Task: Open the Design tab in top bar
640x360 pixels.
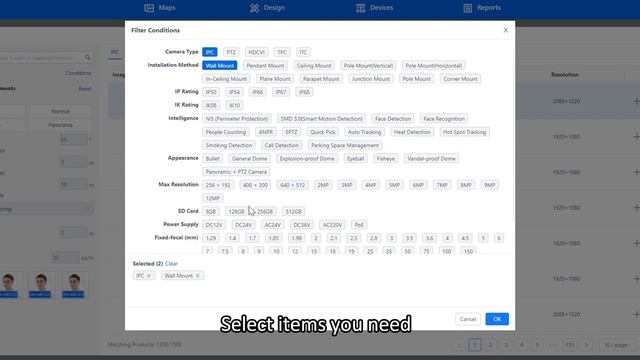Action: [267, 8]
